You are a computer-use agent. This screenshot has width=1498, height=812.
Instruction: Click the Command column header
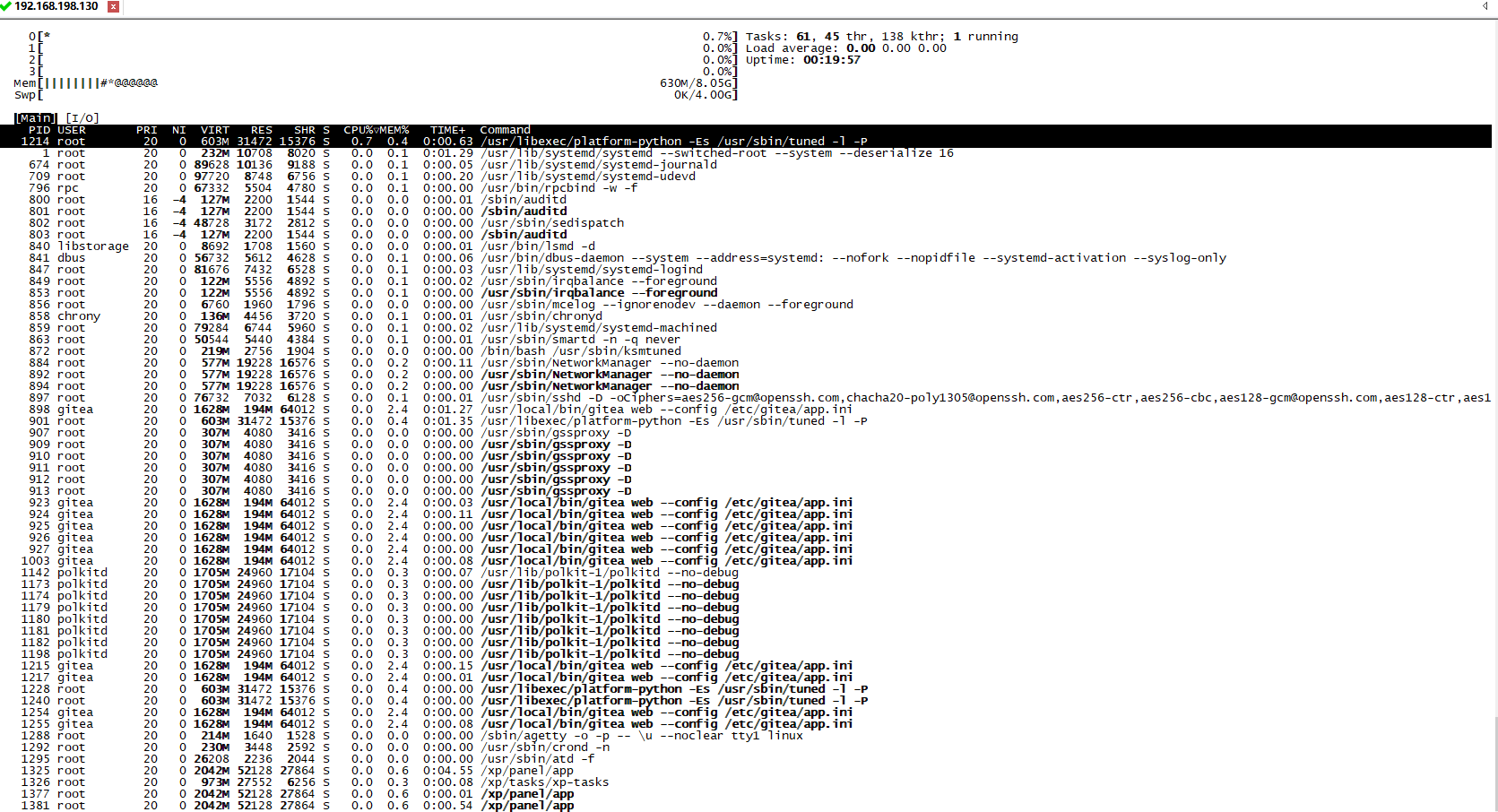pyautogui.click(x=505, y=130)
